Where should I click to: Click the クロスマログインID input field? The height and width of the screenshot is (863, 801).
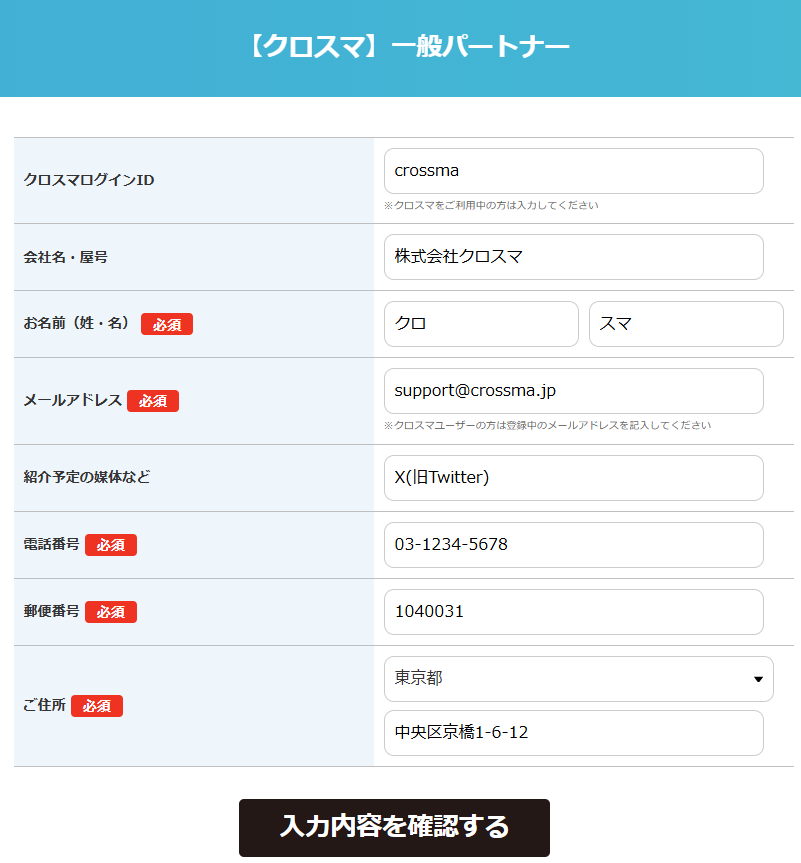pyautogui.click(x=574, y=171)
